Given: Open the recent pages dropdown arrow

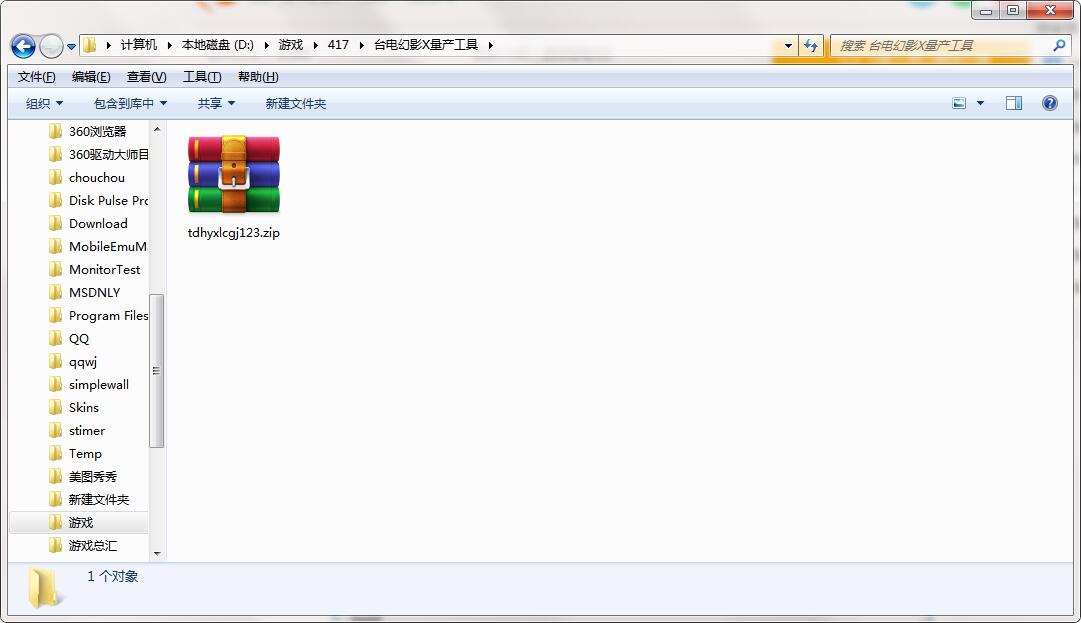Looking at the screenshot, I should [x=71, y=47].
